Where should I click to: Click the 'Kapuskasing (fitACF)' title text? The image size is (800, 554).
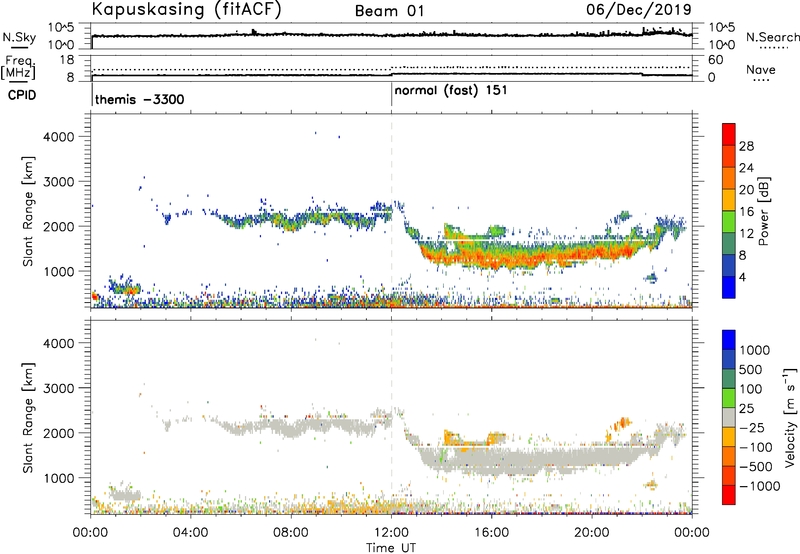tap(186, 10)
